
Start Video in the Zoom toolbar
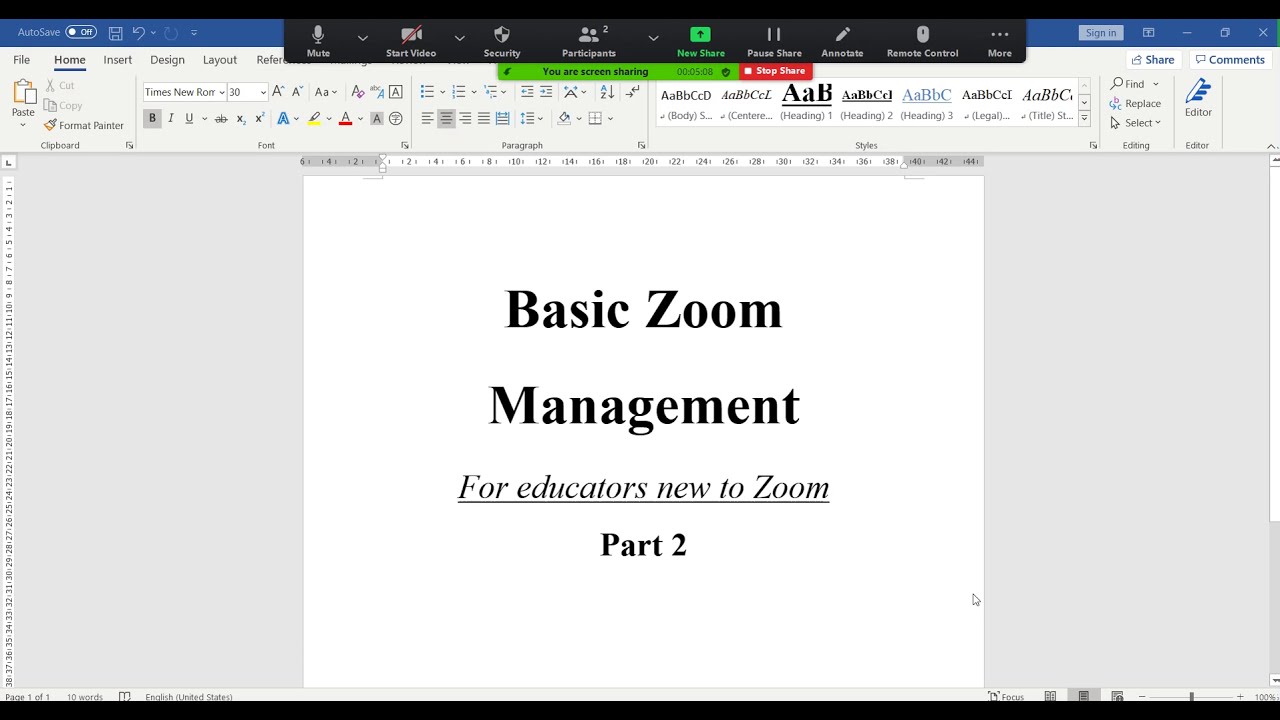(x=411, y=41)
